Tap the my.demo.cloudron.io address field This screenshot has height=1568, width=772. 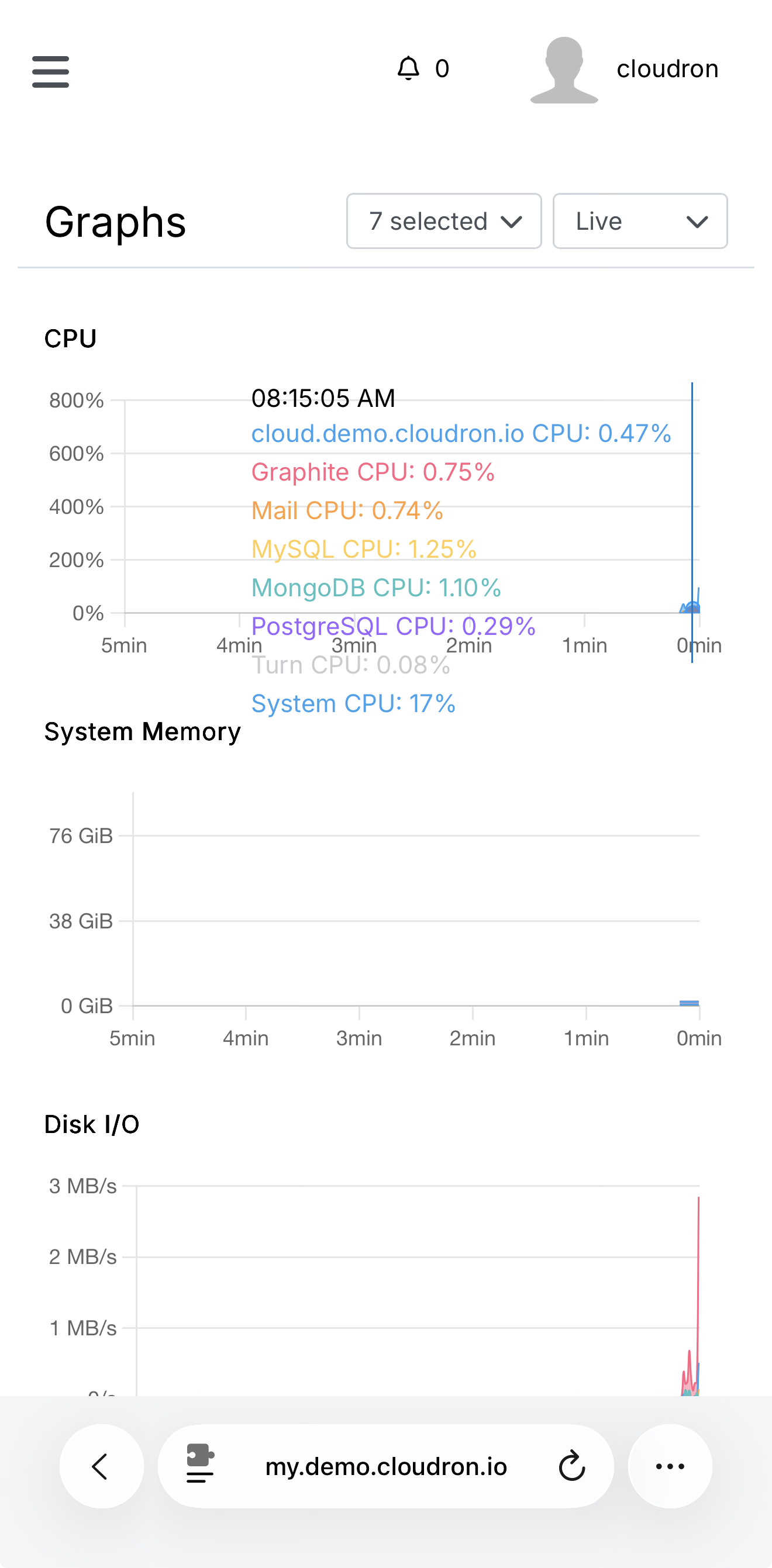click(x=386, y=1466)
